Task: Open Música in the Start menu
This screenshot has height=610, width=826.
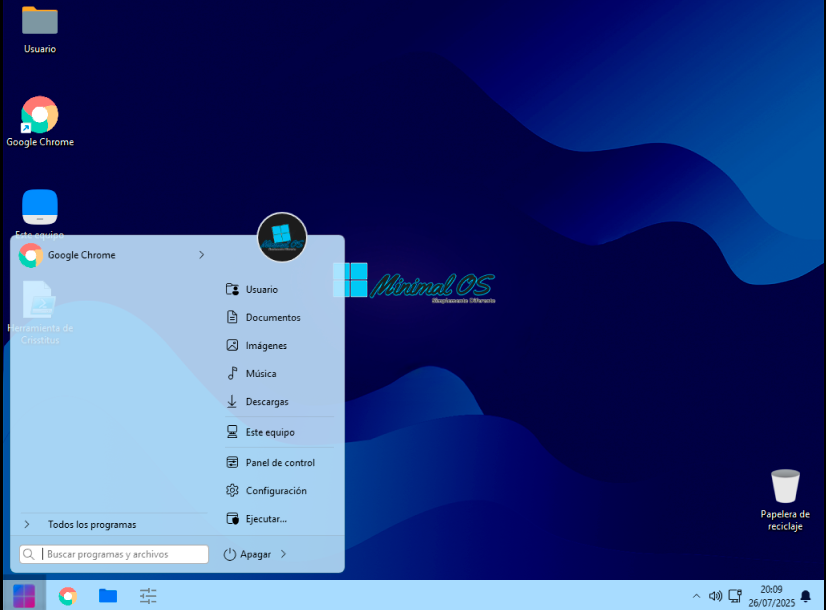Action: coord(280,373)
